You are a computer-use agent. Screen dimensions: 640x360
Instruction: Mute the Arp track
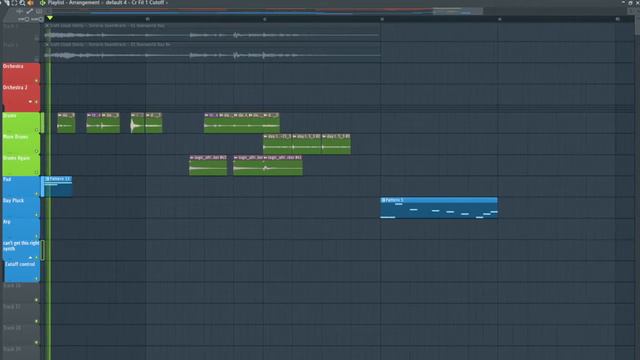(x=36, y=236)
